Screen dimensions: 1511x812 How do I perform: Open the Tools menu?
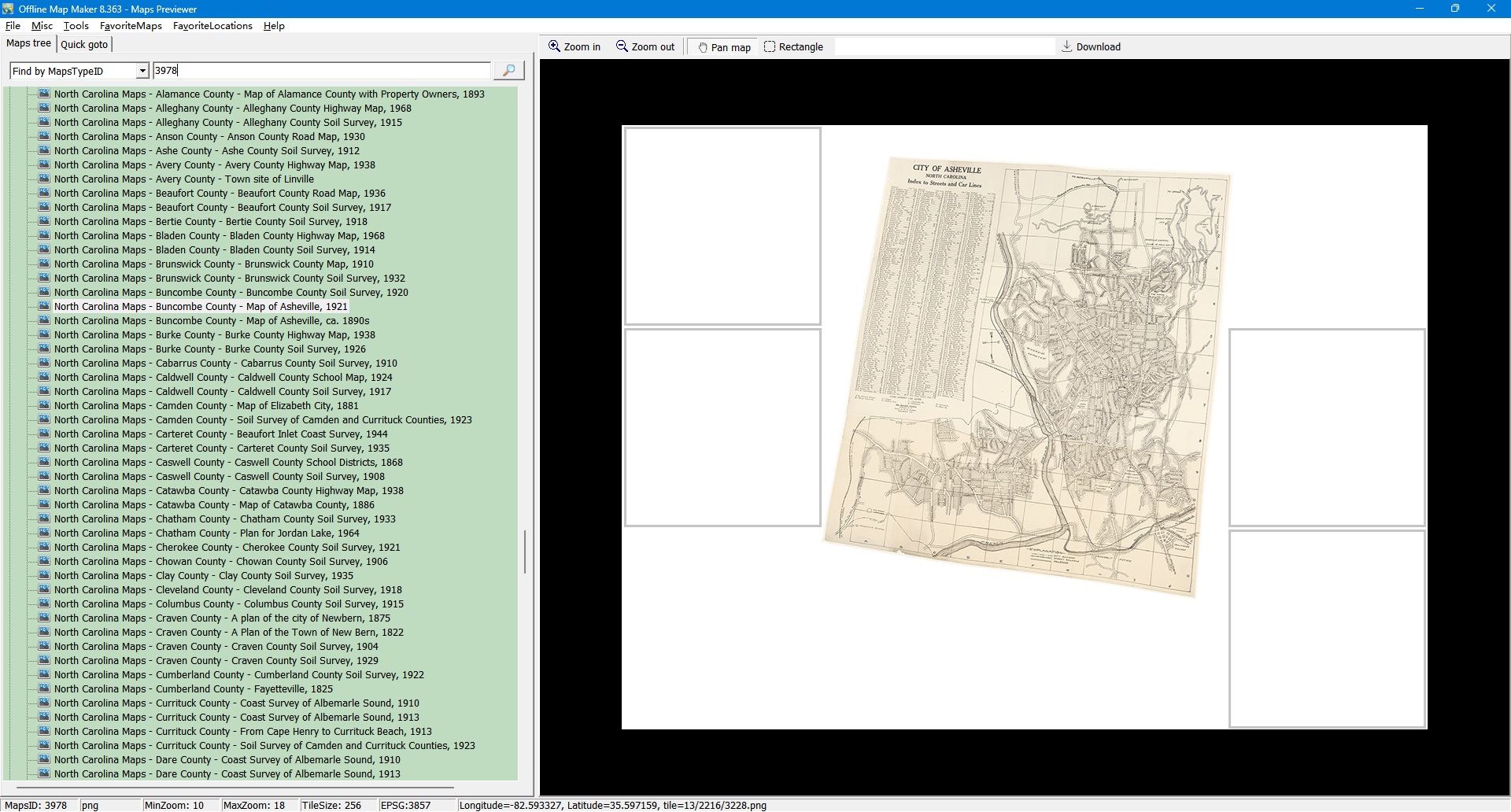pos(76,26)
